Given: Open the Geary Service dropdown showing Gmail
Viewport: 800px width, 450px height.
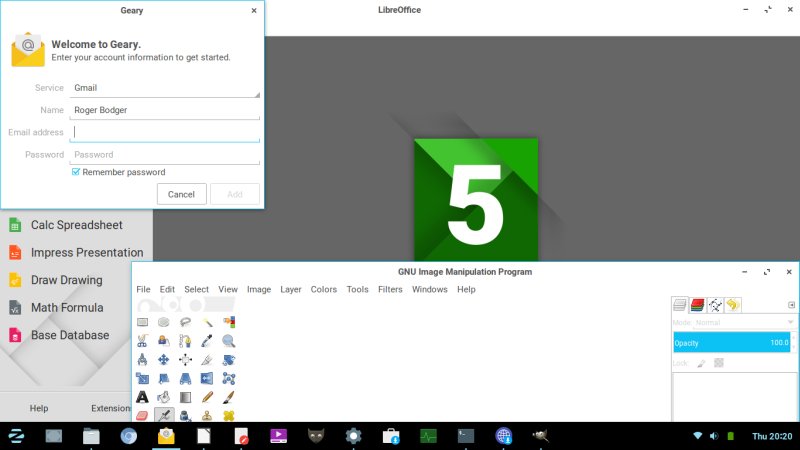Looking at the screenshot, I should coord(165,88).
